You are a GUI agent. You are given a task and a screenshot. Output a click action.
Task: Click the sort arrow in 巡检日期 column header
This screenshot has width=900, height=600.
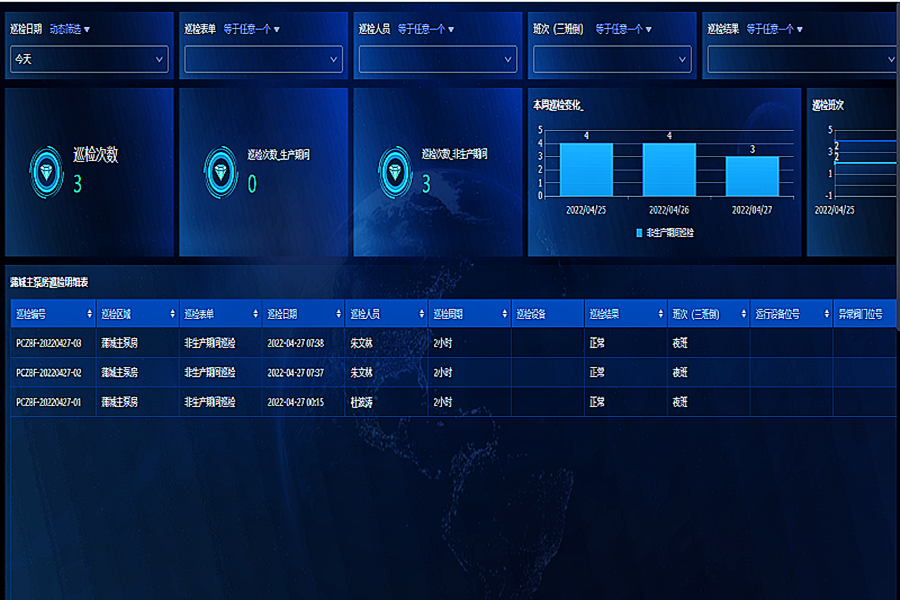(335, 314)
